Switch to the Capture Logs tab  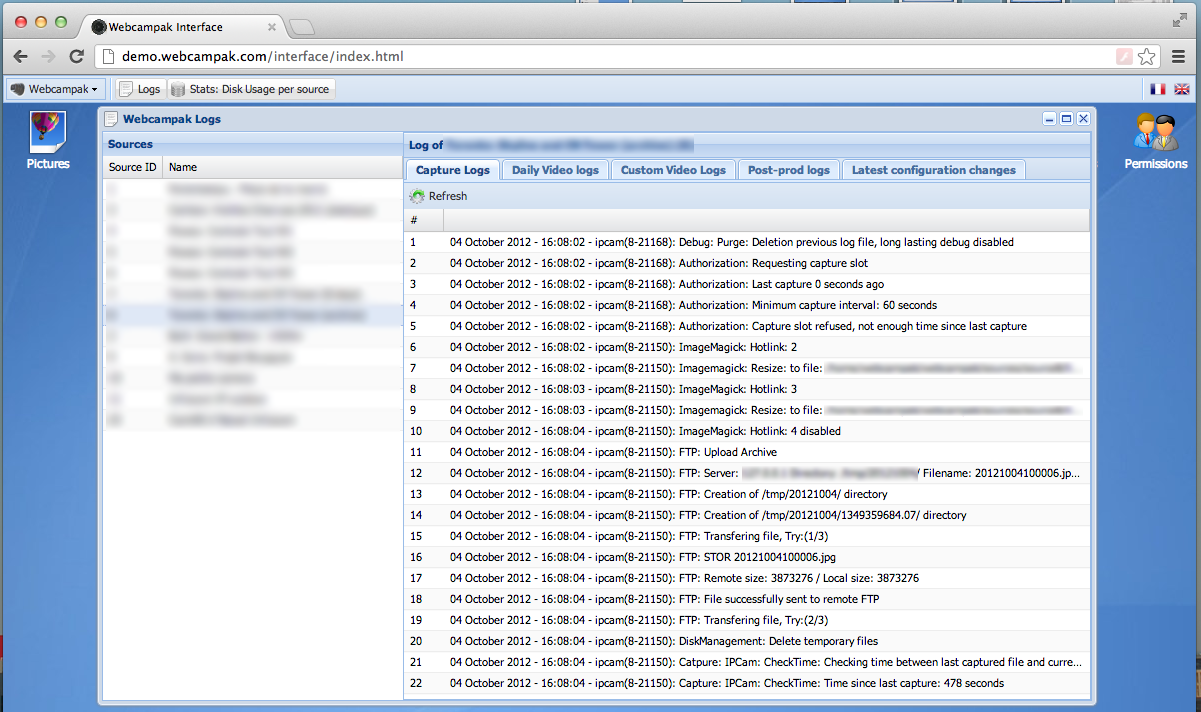point(453,170)
